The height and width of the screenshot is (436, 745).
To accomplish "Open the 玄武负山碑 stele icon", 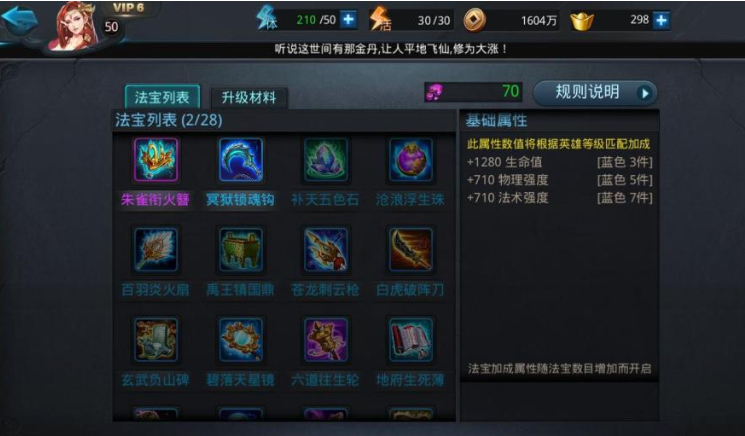I will 156,340.
